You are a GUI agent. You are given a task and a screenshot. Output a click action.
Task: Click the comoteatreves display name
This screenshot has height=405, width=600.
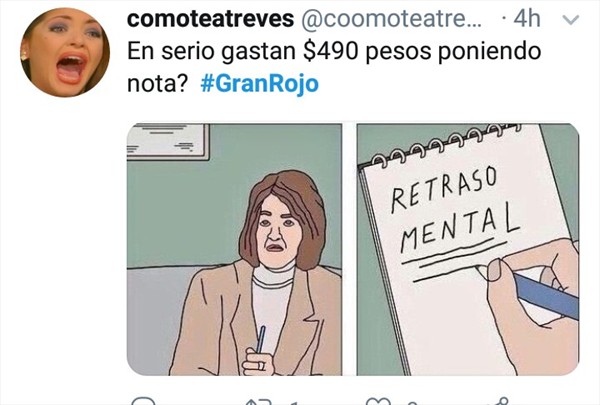pyautogui.click(x=210, y=19)
